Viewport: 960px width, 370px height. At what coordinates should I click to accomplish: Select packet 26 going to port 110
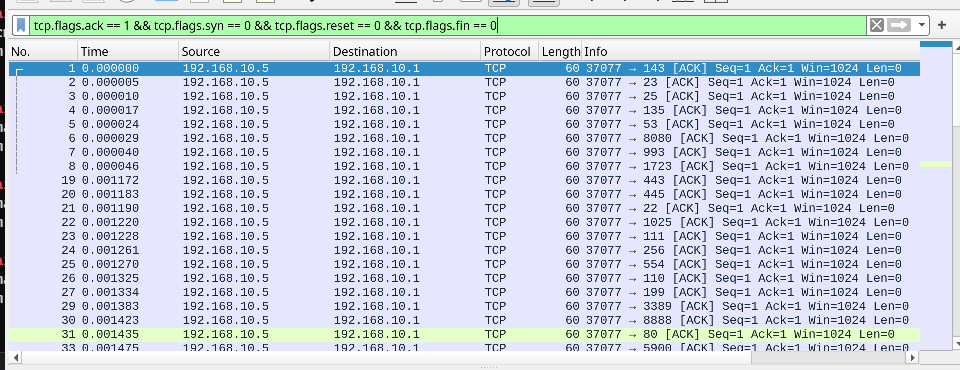(464, 278)
